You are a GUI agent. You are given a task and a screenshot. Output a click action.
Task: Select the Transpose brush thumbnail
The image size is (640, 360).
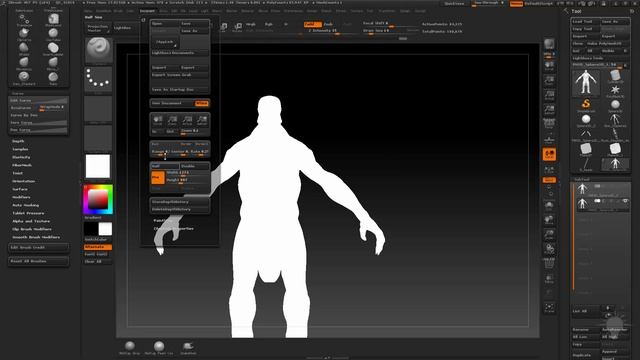pyautogui.click(x=24, y=20)
